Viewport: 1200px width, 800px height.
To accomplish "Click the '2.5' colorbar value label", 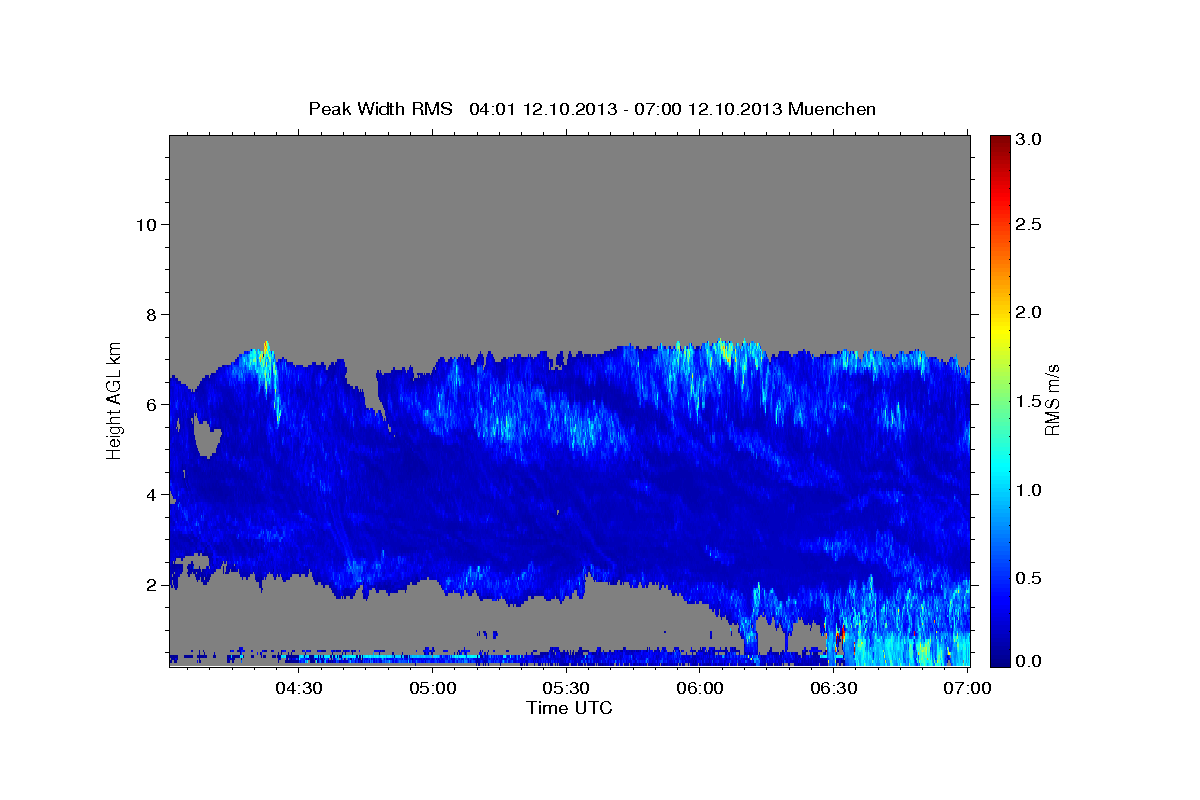I will 1029,225.
